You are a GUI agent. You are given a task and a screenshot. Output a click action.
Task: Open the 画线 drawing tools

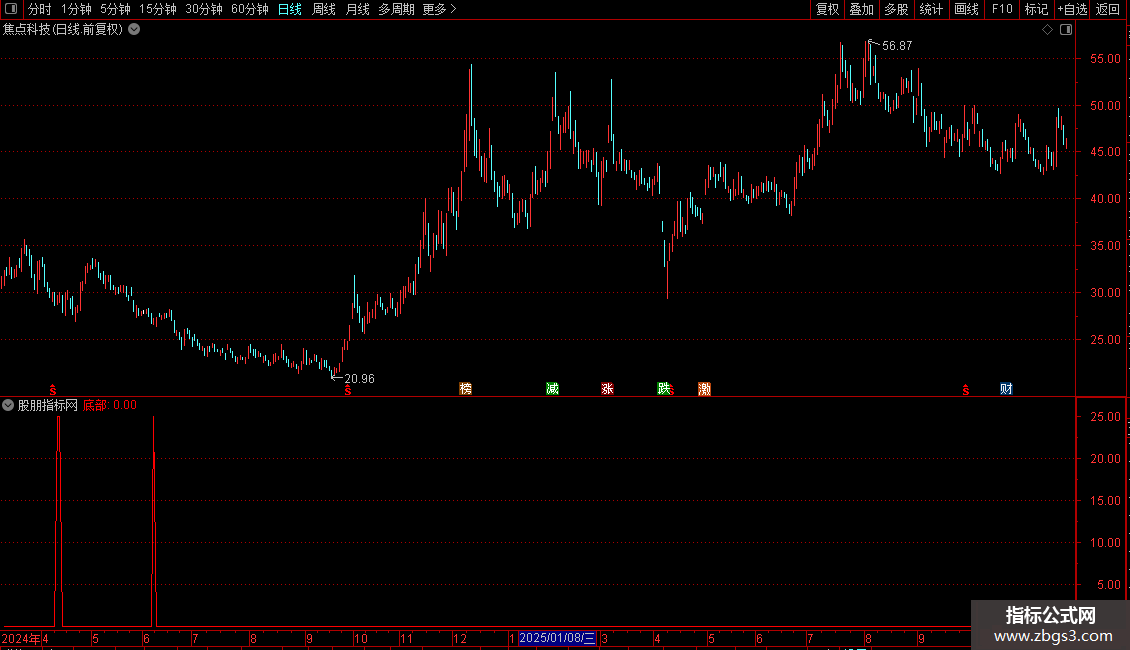pos(966,9)
